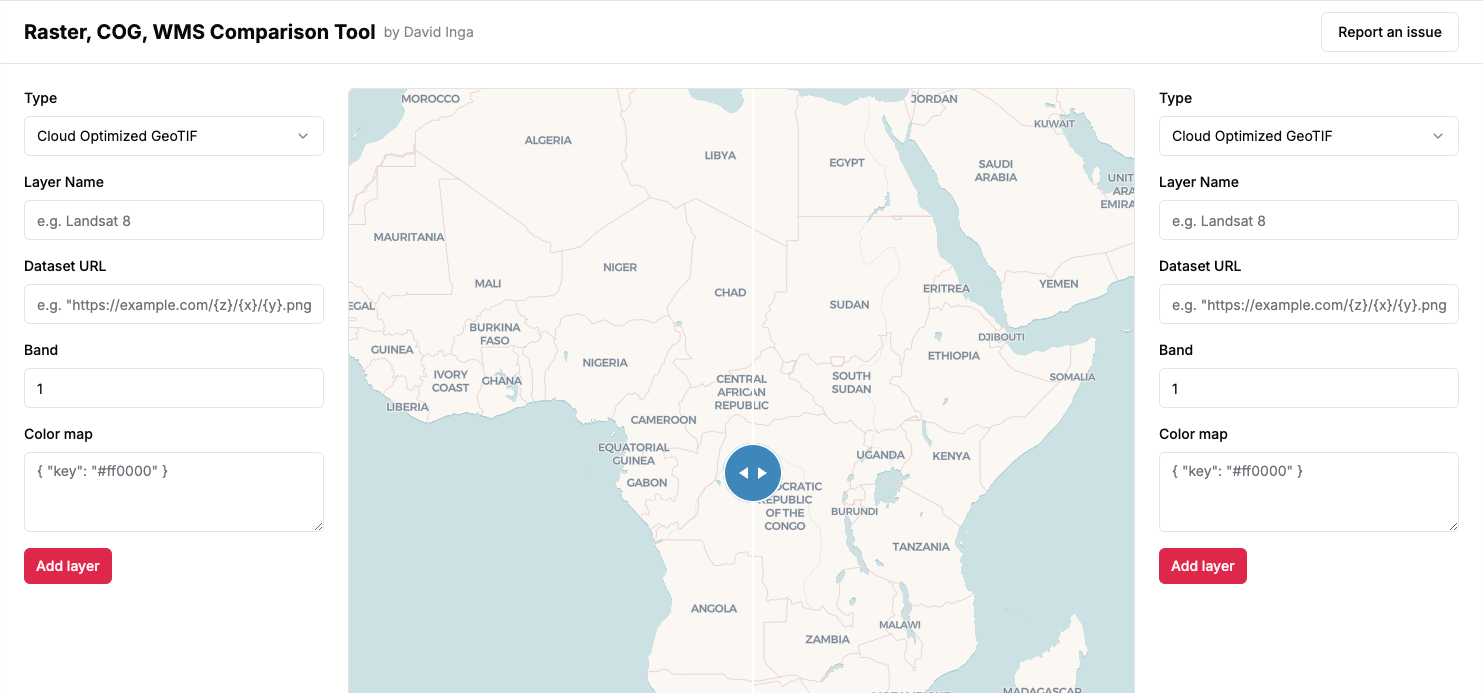1483x693 pixels.
Task: Click the right dropdown chevron arrow
Action: pyautogui.click(x=1438, y=136)
